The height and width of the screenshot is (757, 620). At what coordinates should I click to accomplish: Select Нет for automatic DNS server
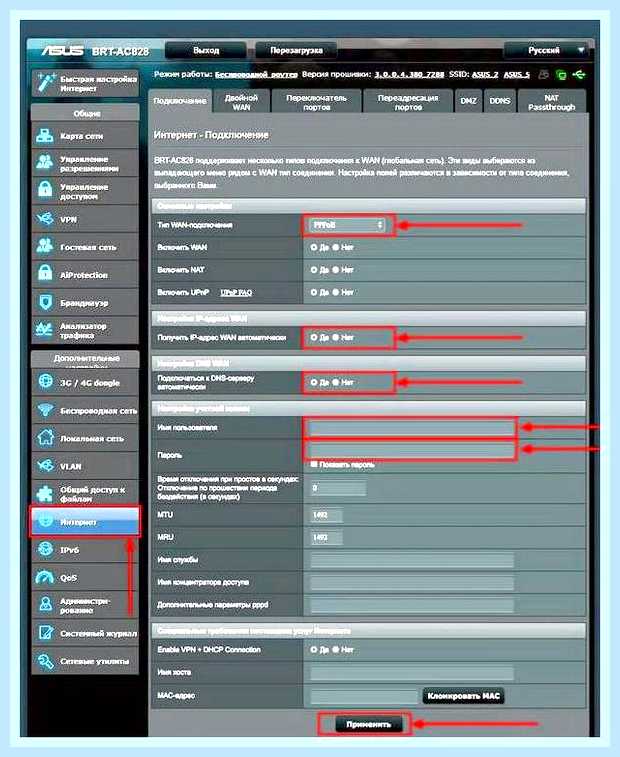(x=336, y=382)
